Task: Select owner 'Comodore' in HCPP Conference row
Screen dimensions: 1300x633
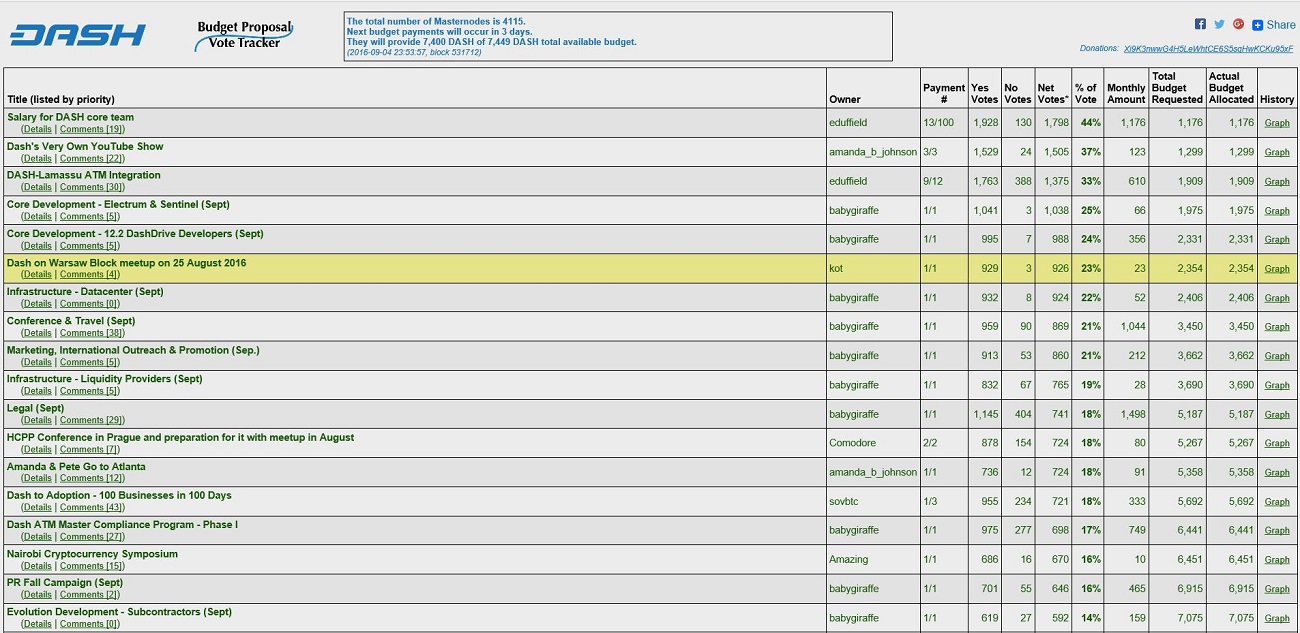Action: point(850,443)
